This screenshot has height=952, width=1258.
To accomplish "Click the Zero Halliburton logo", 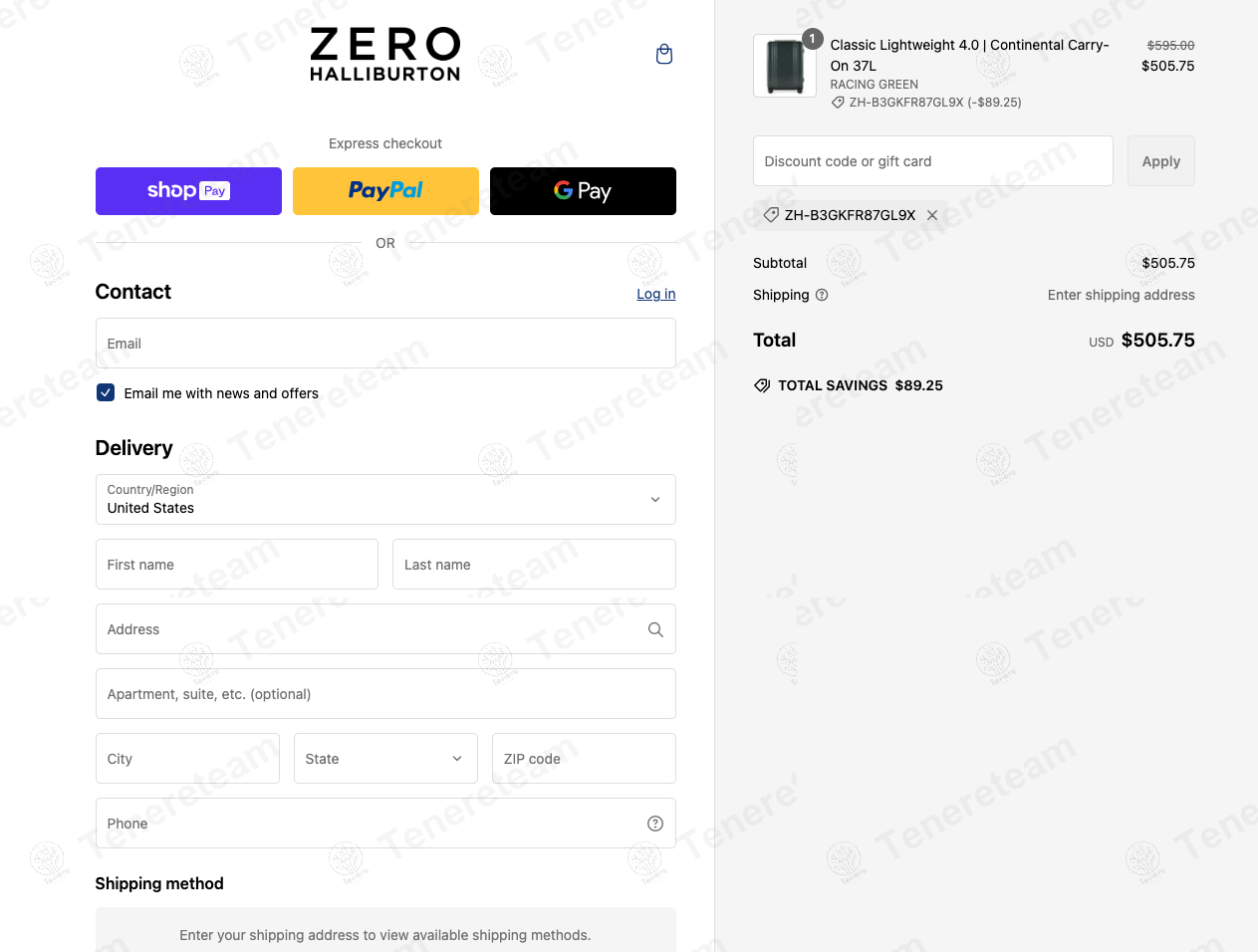I will click(x=385, y=55).
